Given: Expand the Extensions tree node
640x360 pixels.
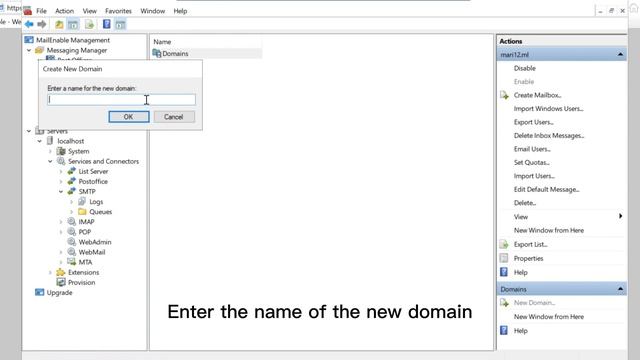Looking at the screenshot, I should pyautogui.click(x=50, y=272).
